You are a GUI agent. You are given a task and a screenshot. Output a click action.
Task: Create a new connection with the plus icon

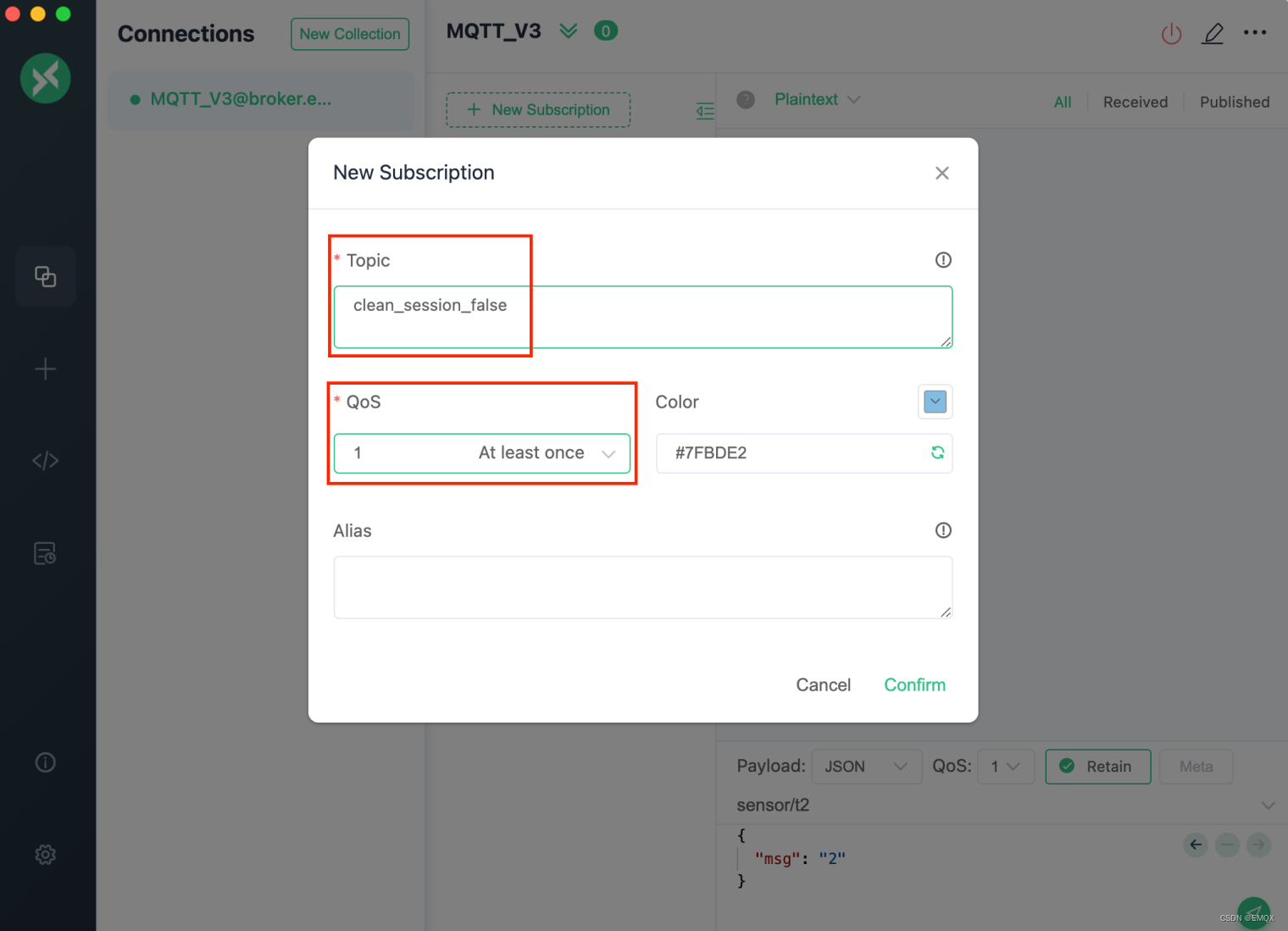pos(45,369)
